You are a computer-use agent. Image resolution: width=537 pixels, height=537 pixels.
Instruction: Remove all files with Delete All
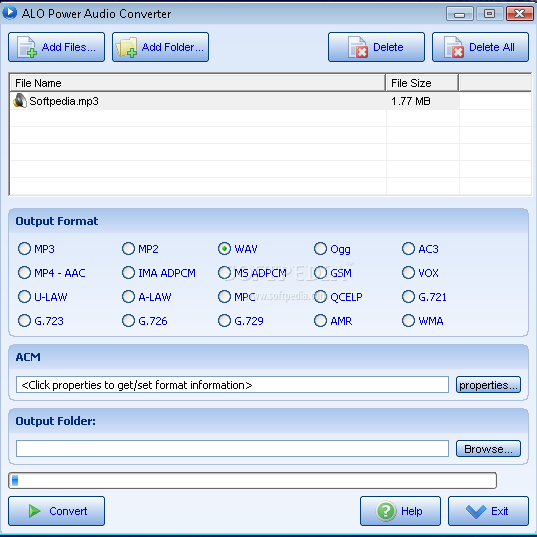coord(480,47)
